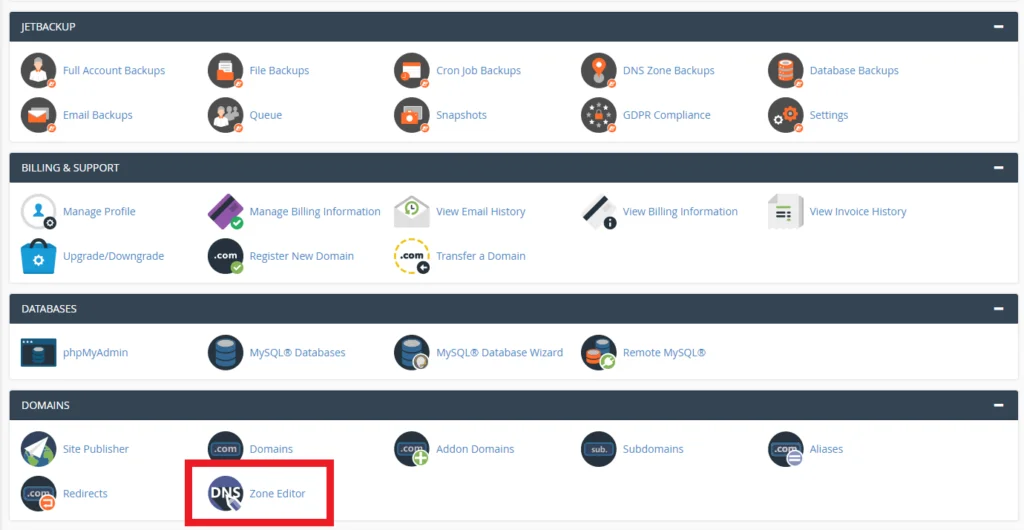The width and height of the screenshot is (1024, 530).
Task: Open the Register New Domain icon
Action: tap(225, 256)
